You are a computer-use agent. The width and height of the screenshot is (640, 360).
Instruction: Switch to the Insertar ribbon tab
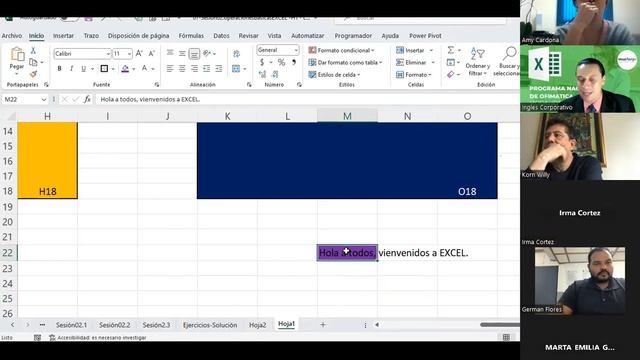pos(64,36)
